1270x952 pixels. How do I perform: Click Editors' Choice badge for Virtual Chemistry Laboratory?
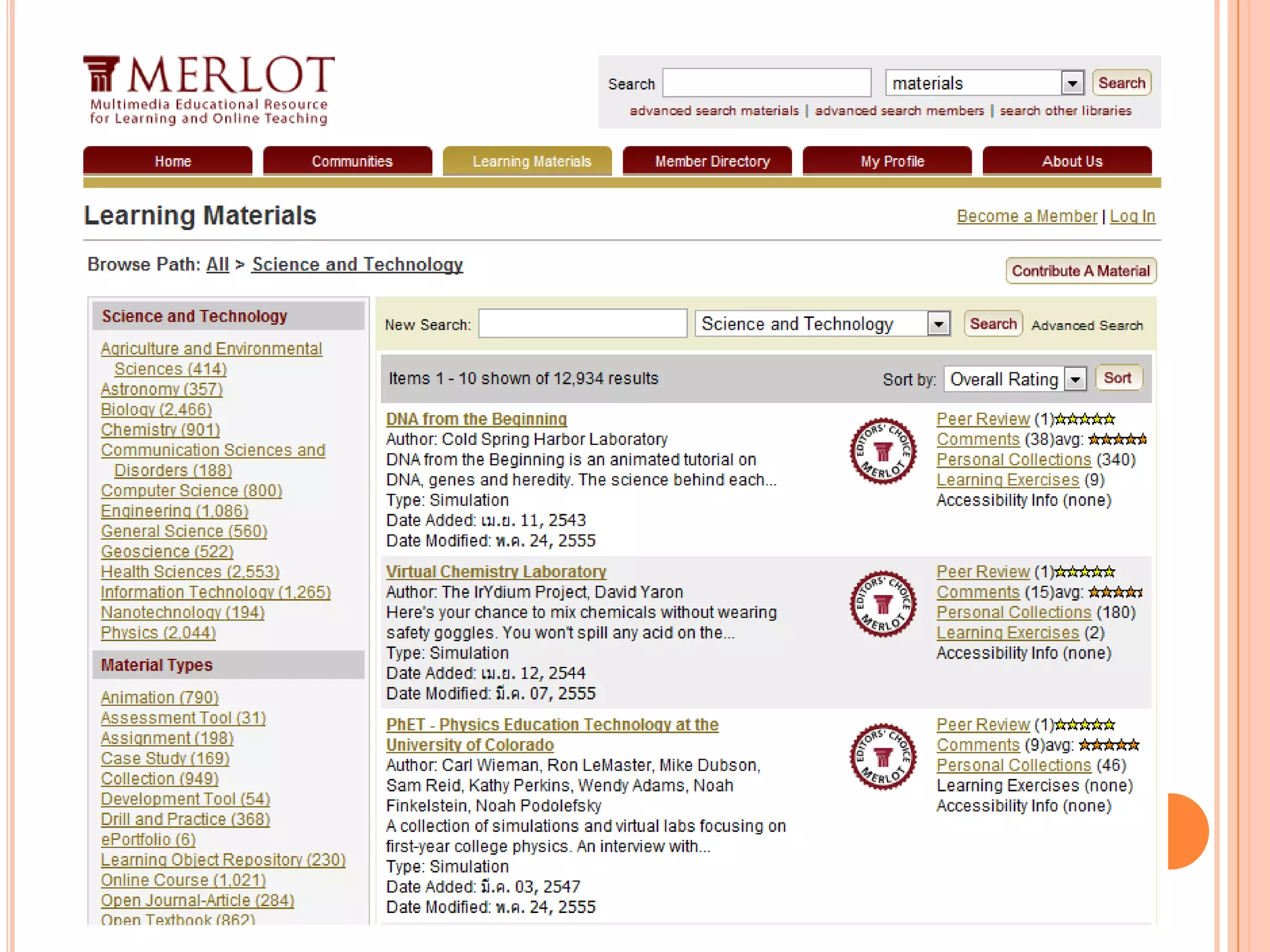[882, 604]
